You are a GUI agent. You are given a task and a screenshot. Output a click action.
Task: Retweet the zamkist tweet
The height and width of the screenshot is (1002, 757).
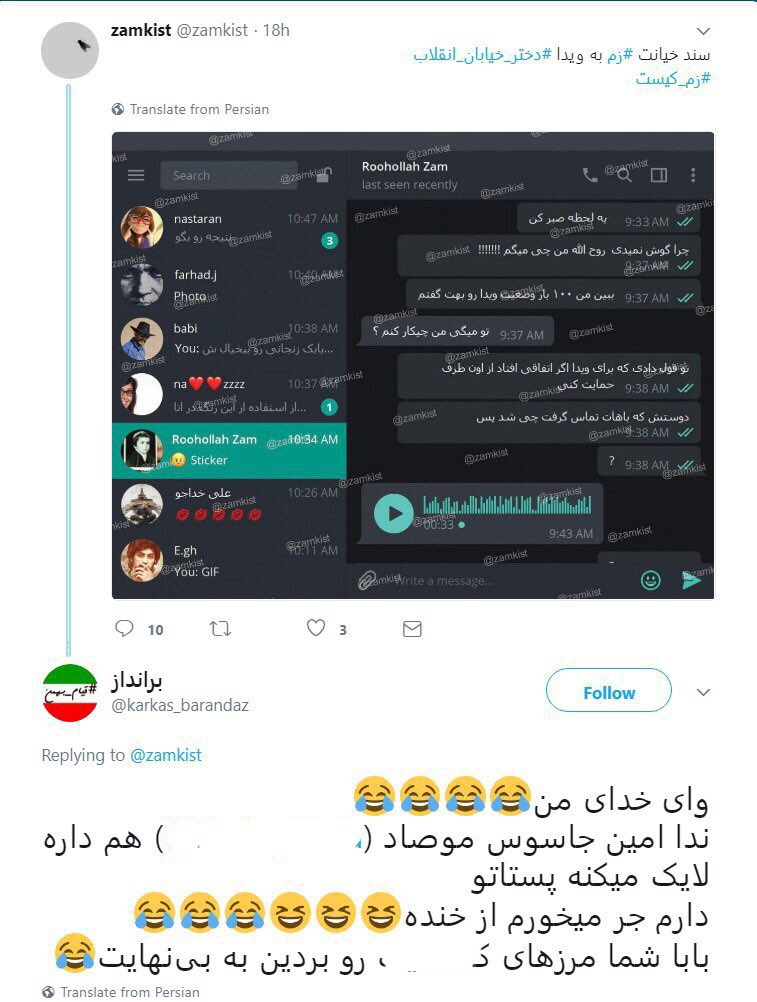click(220, 629)
